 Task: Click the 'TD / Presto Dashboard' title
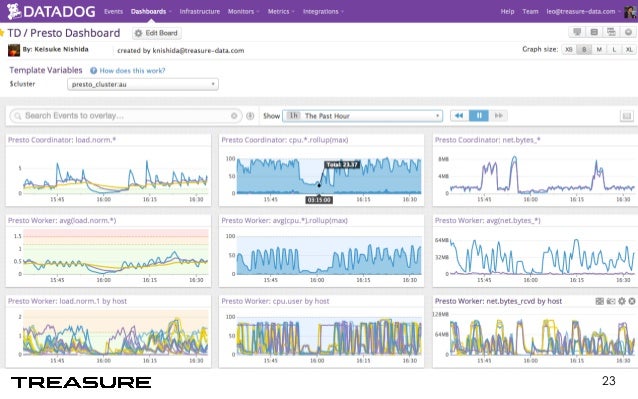coord(64,33)
